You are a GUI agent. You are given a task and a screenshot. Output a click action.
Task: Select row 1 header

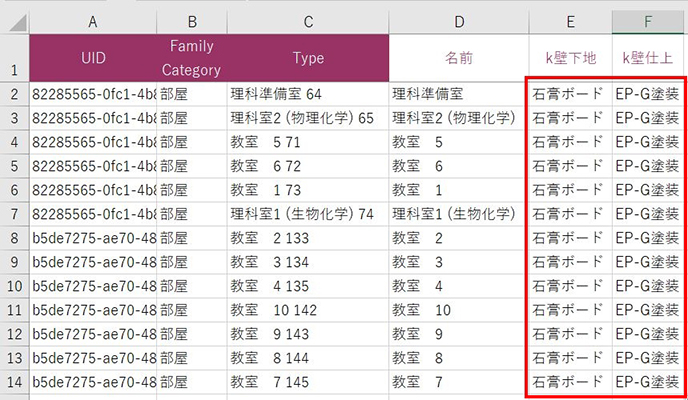[x=14, y=58]
